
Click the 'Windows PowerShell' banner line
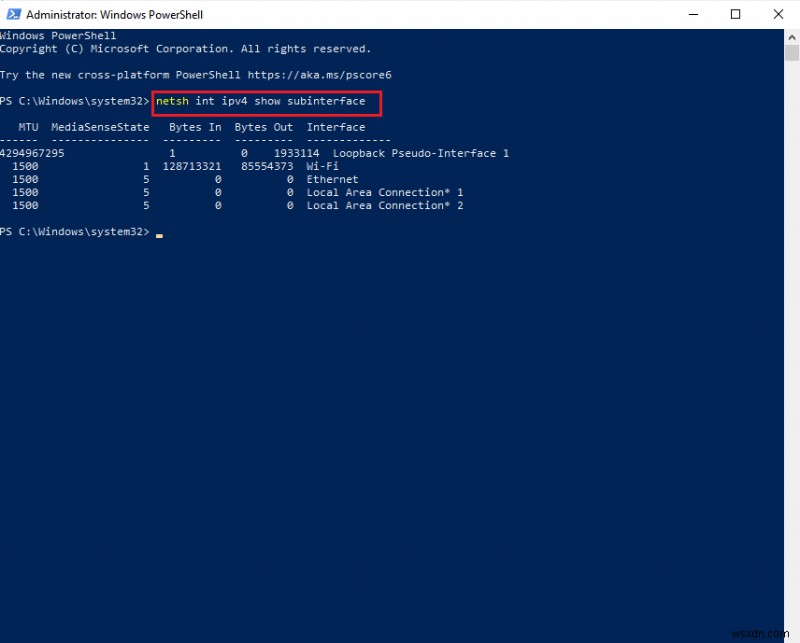point(58,36)
